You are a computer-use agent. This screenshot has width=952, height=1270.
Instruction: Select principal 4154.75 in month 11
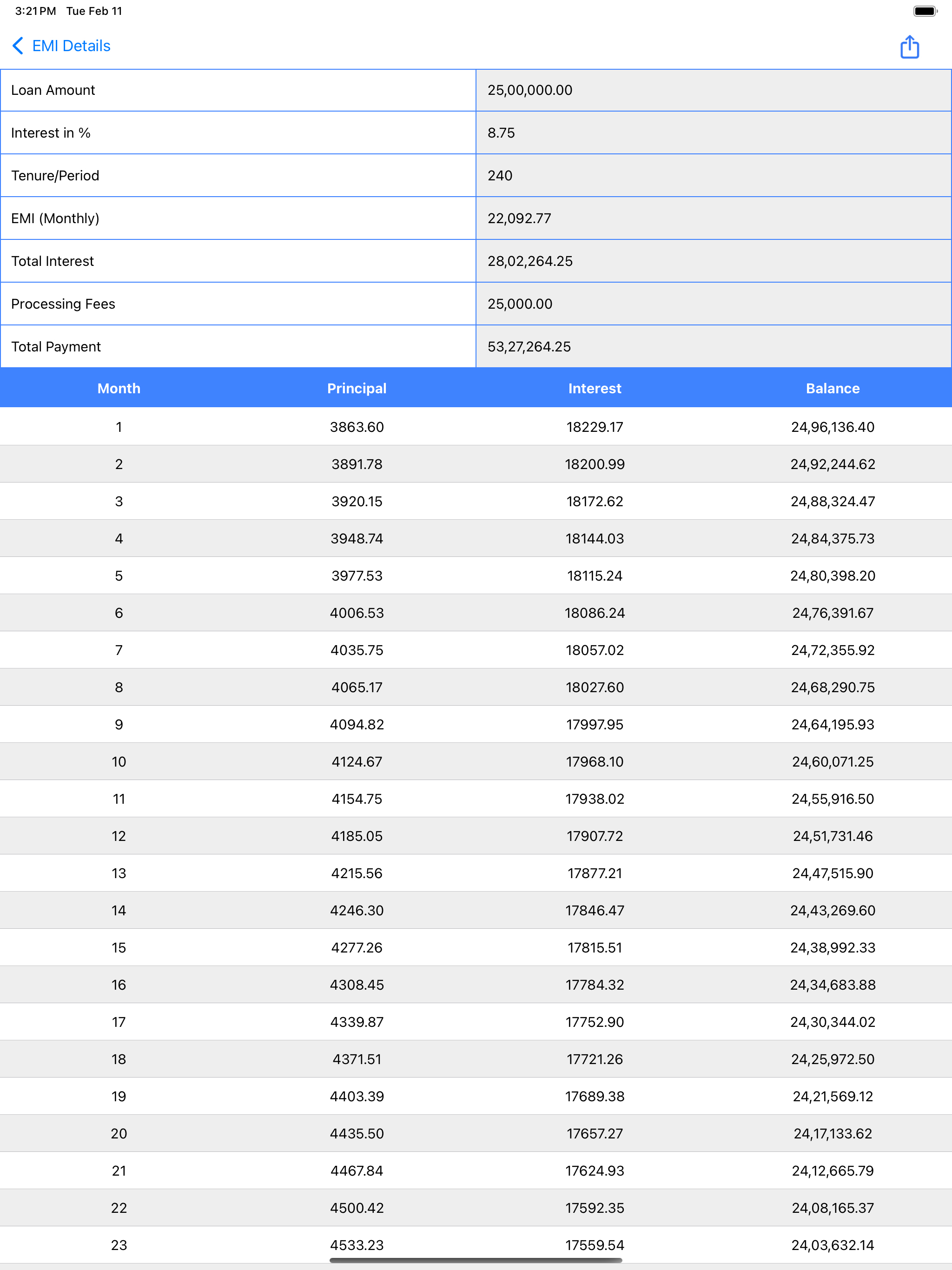click(x=357, y=799)
